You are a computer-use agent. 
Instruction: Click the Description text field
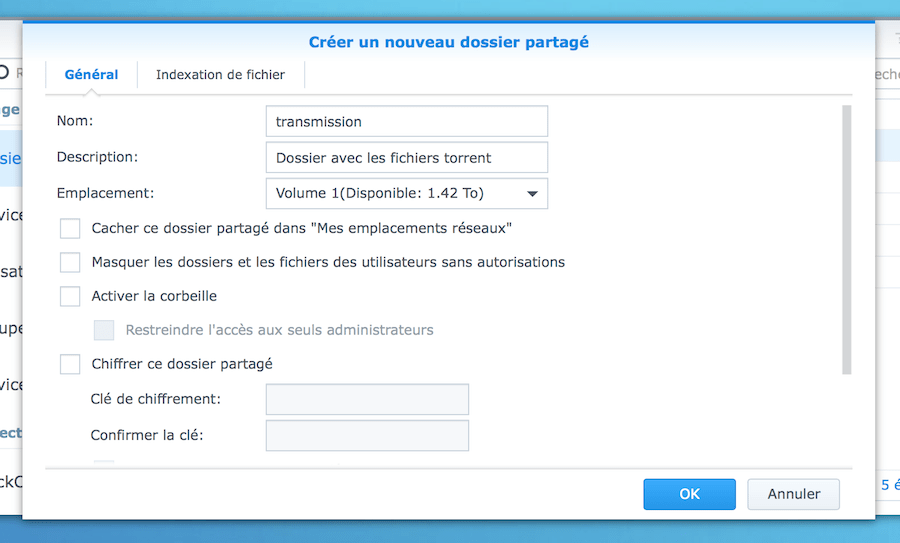pos(406,157)
